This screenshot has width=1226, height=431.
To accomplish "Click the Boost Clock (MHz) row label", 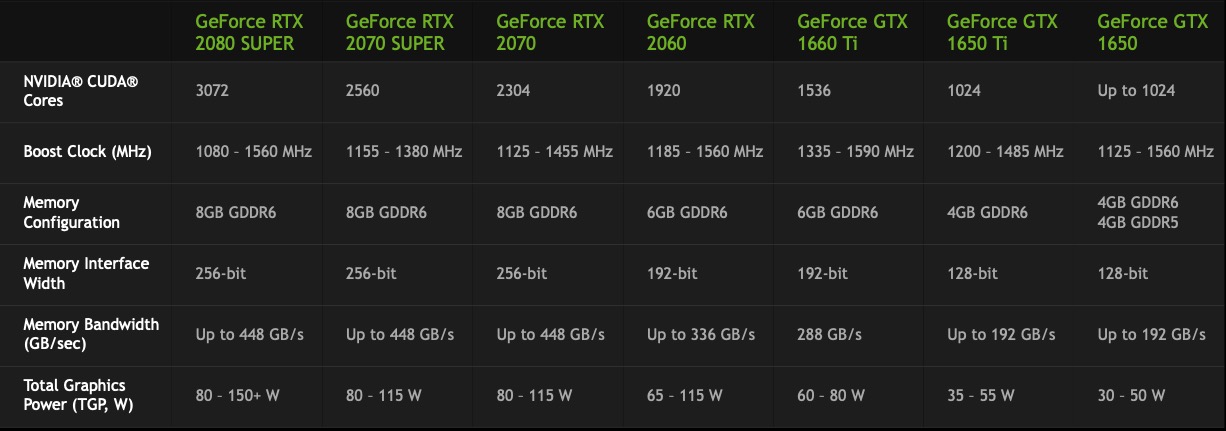I will 87,152.
